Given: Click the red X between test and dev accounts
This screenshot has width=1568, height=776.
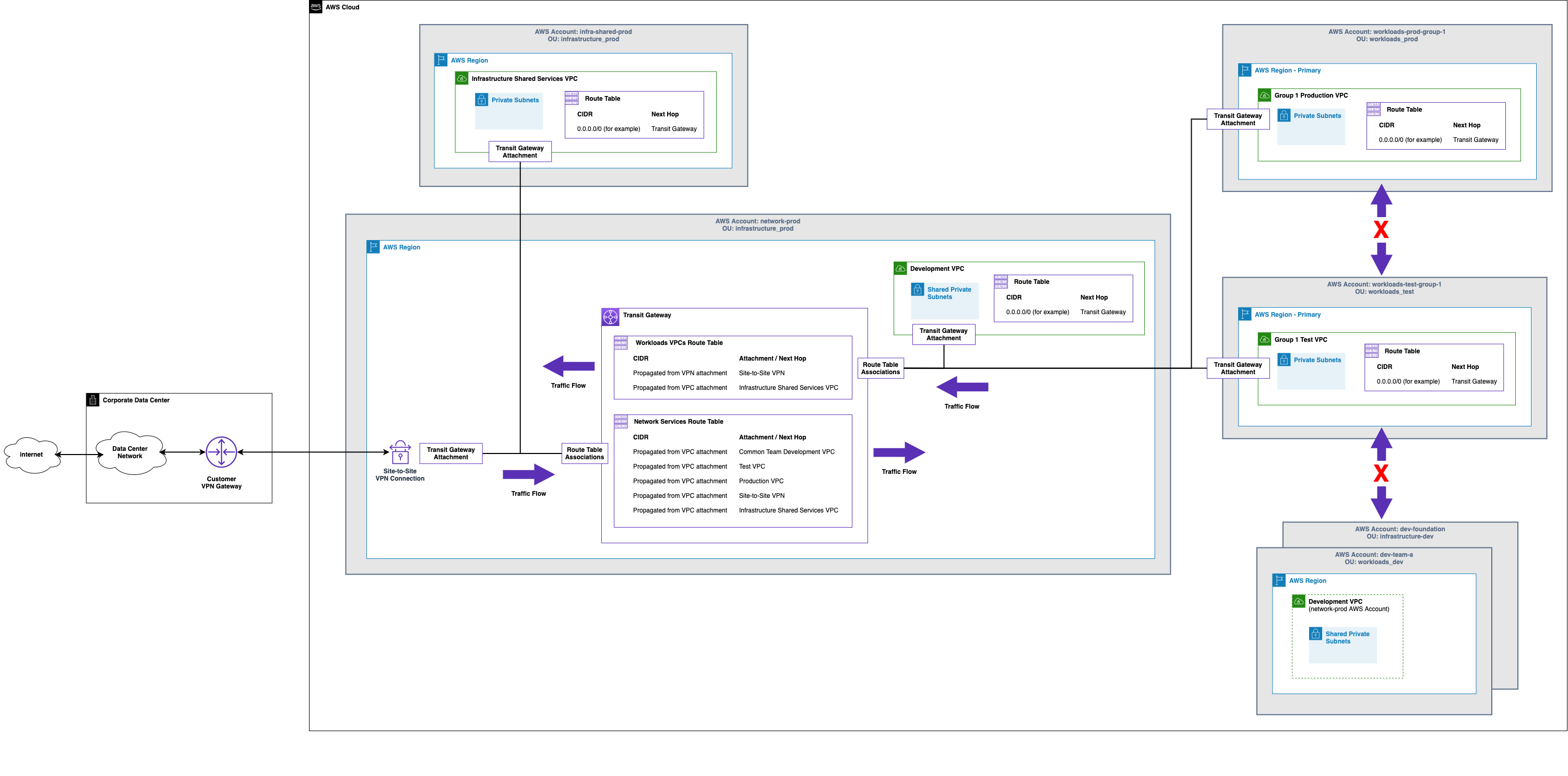Looking at the screenshot, I should point(1381,473).
